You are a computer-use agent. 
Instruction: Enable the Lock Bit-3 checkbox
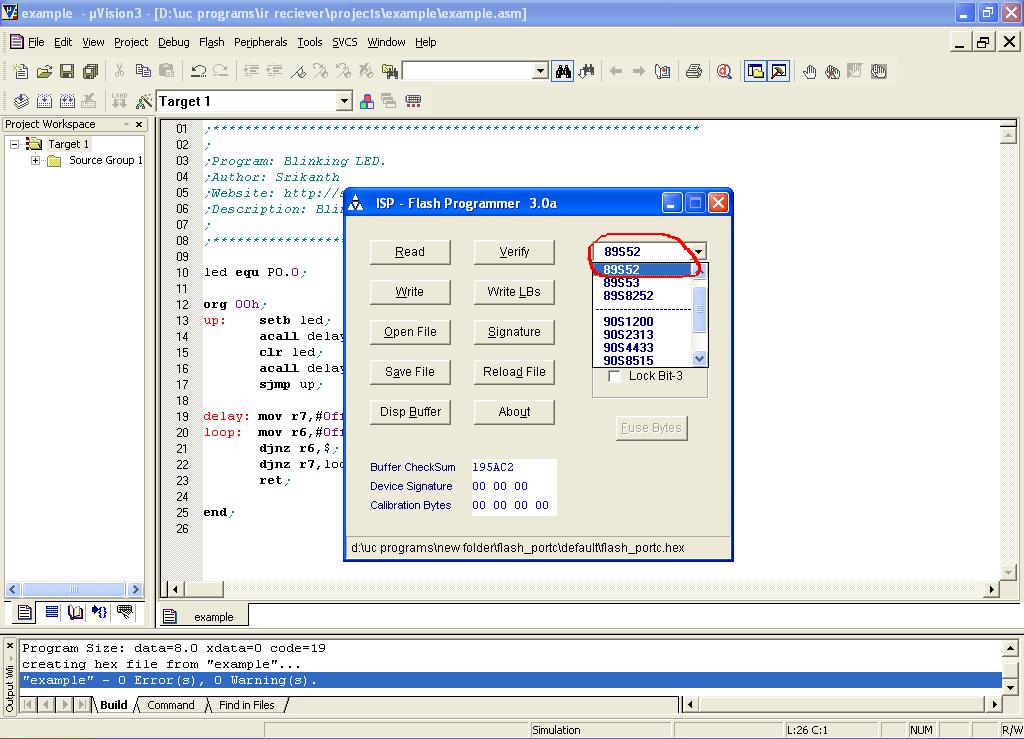point(614,376)
